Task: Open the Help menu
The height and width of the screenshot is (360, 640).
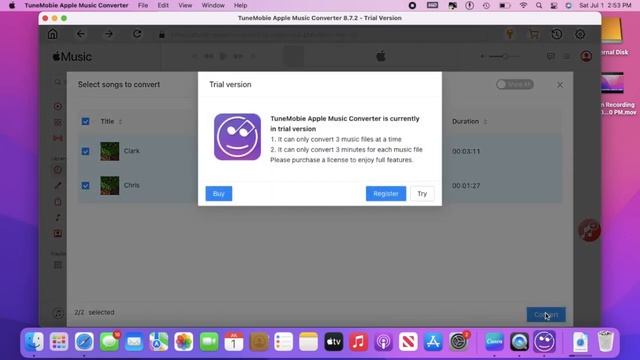Action: [x=240, y=5]
